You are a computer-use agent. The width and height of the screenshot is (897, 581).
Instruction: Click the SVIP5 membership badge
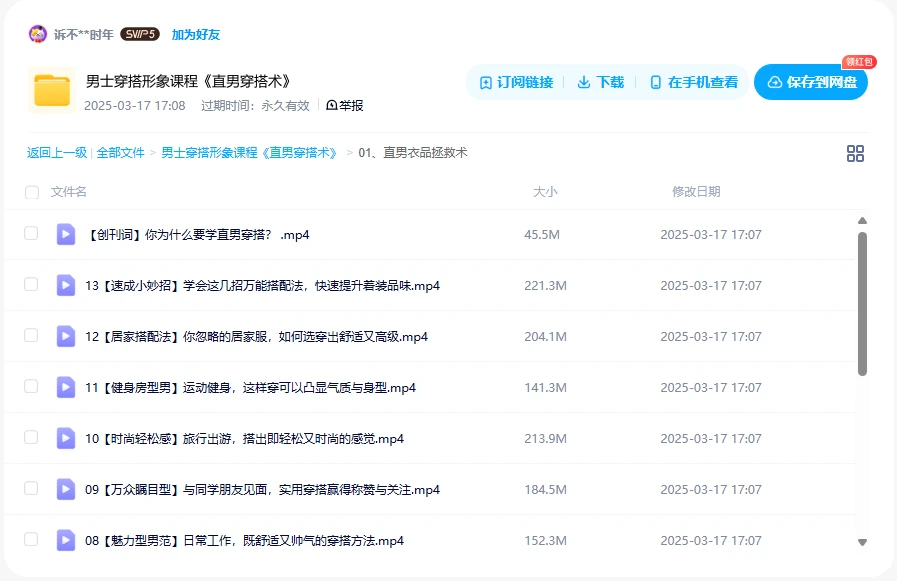point(140,34)
